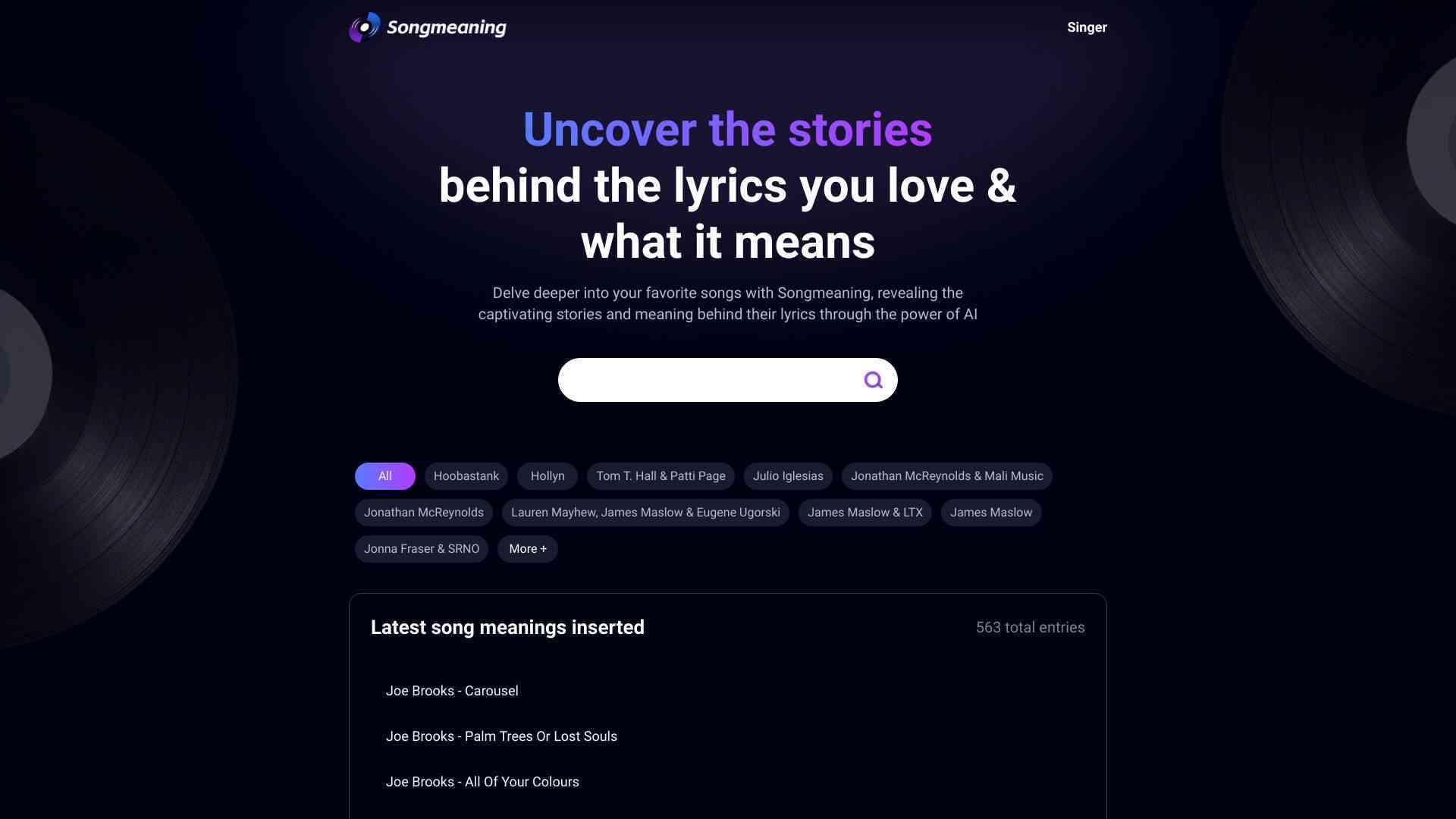Click the Singer navigation menu item
Screen dimensions: 1456x819
(1086, 27)
